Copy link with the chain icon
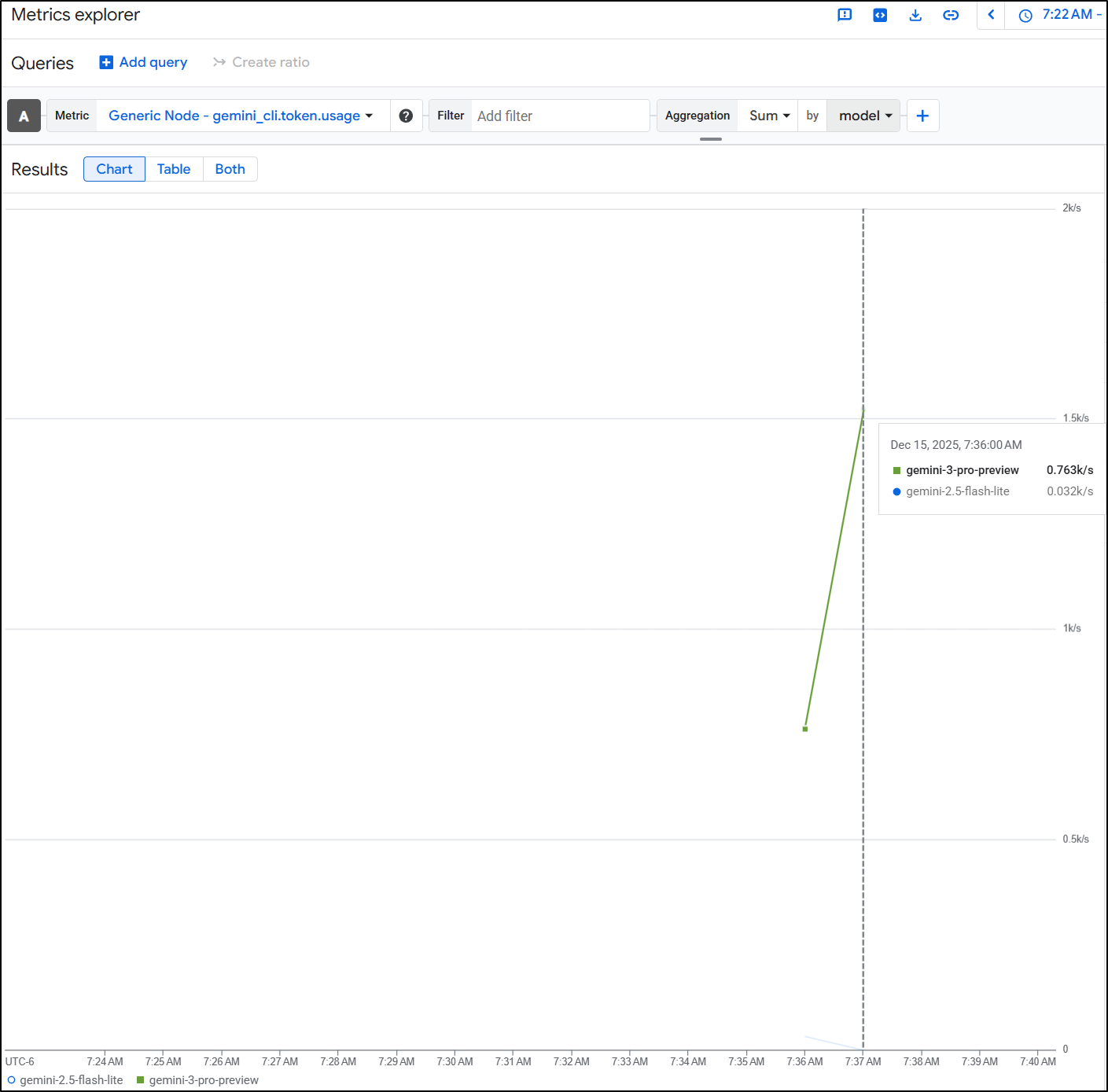The width and height of the screenshot is (1108, 1092). pyautogui.click(x=951, y=15)
